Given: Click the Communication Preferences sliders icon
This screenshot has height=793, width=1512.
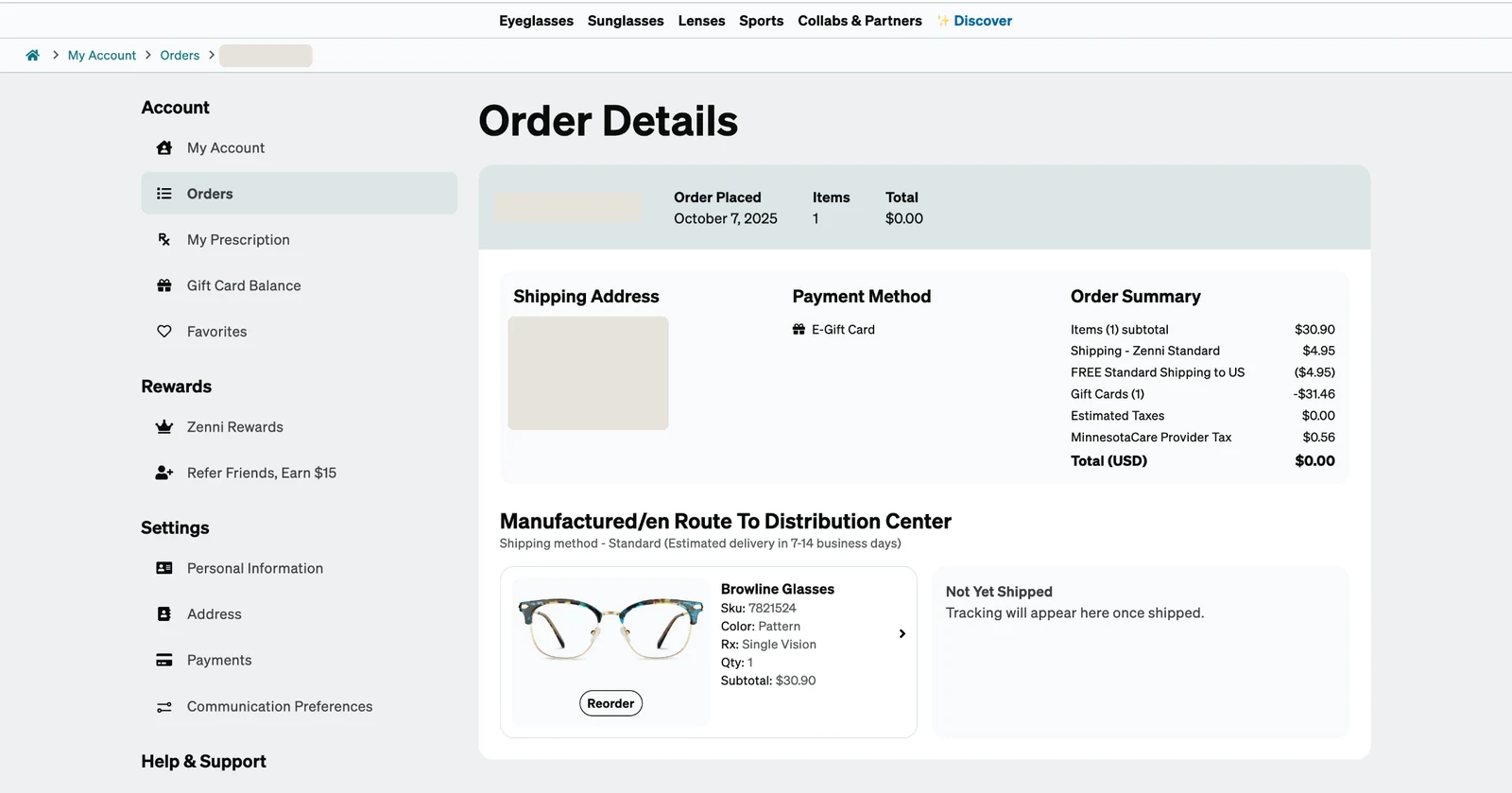Looking at the screenshot, I should pos(164,707).
